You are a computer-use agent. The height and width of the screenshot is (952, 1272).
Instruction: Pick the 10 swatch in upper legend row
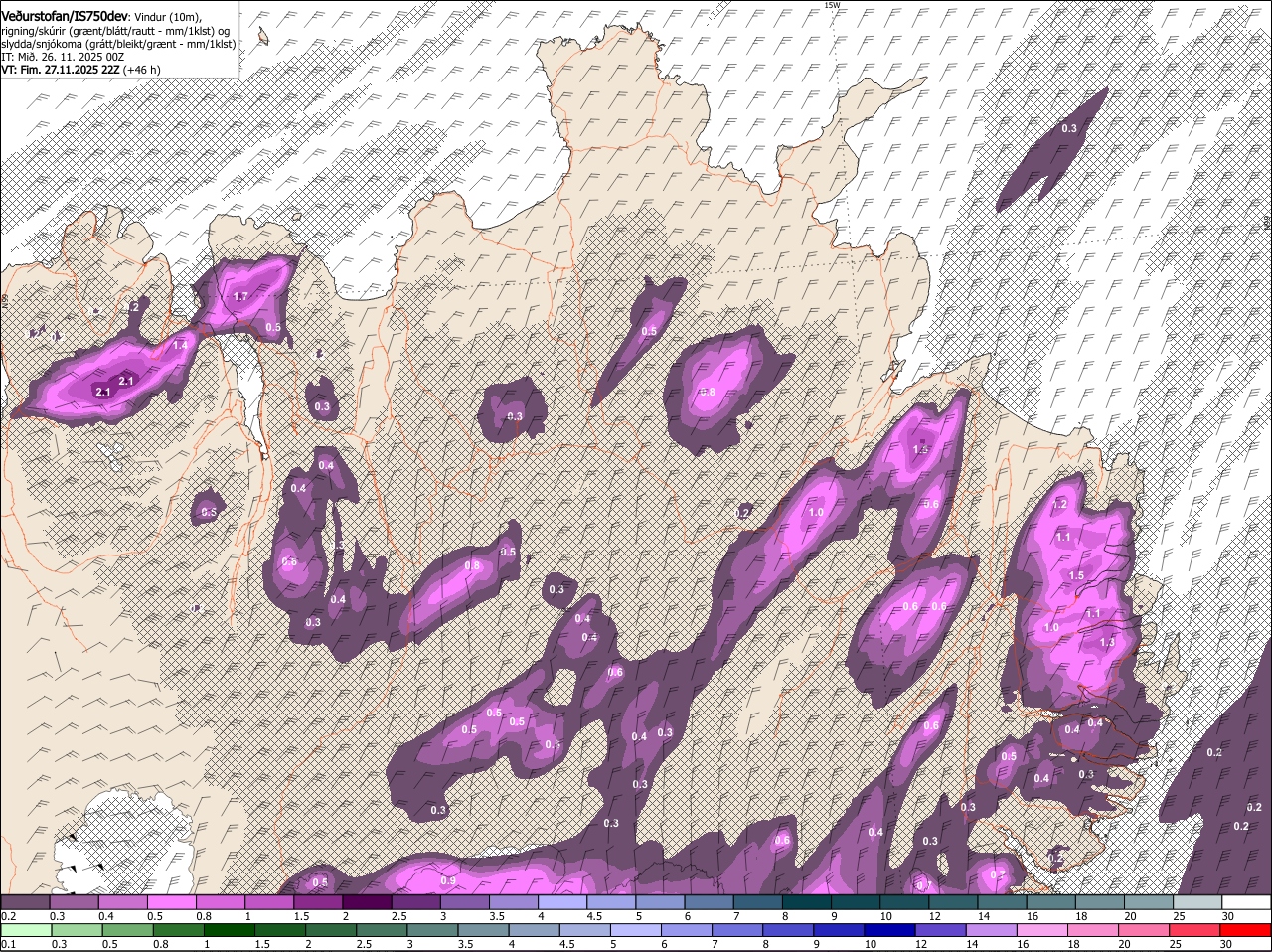click(903, 902)
